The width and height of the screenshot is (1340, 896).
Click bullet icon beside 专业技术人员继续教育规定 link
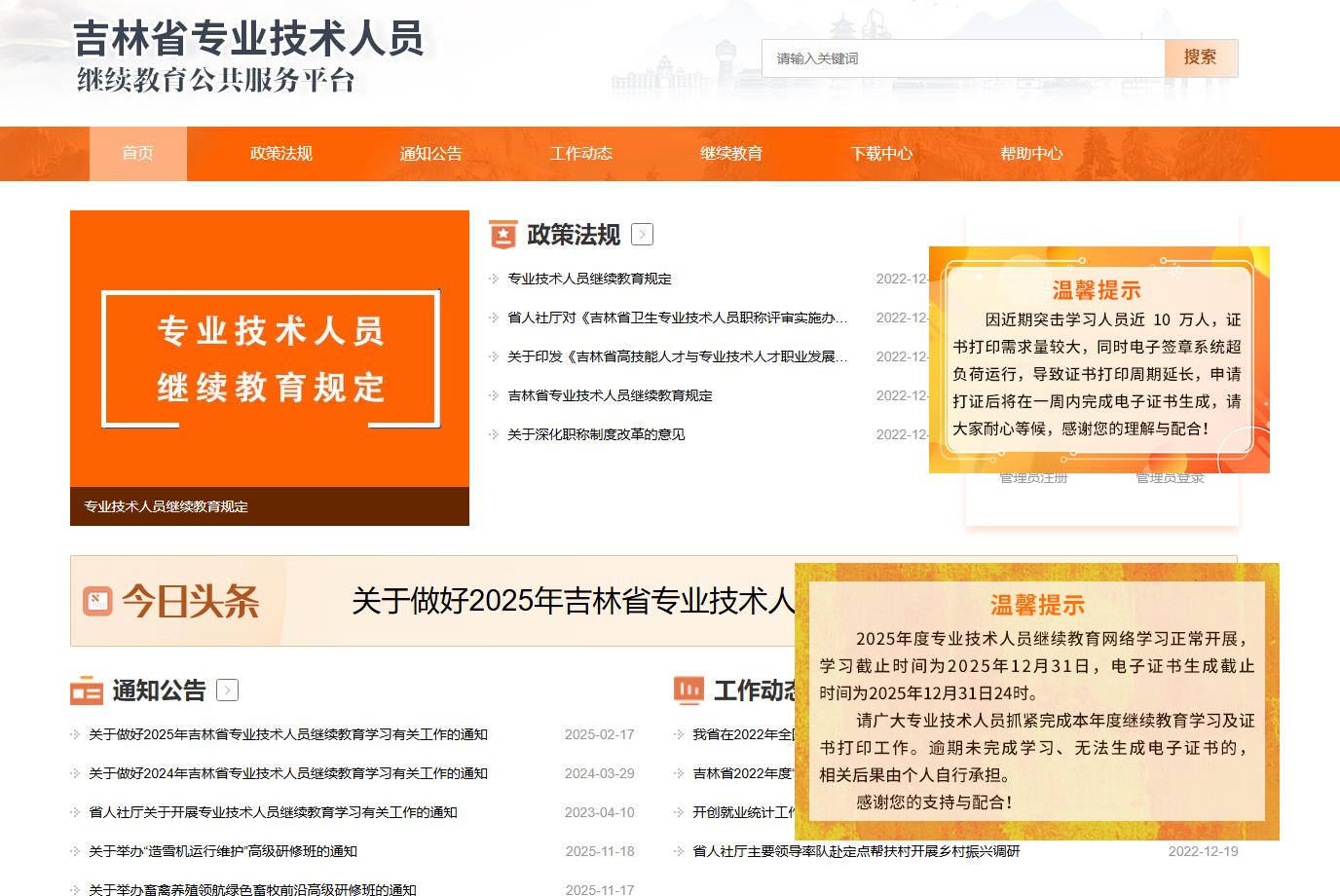pyautogui.click(x=494, y=279)
